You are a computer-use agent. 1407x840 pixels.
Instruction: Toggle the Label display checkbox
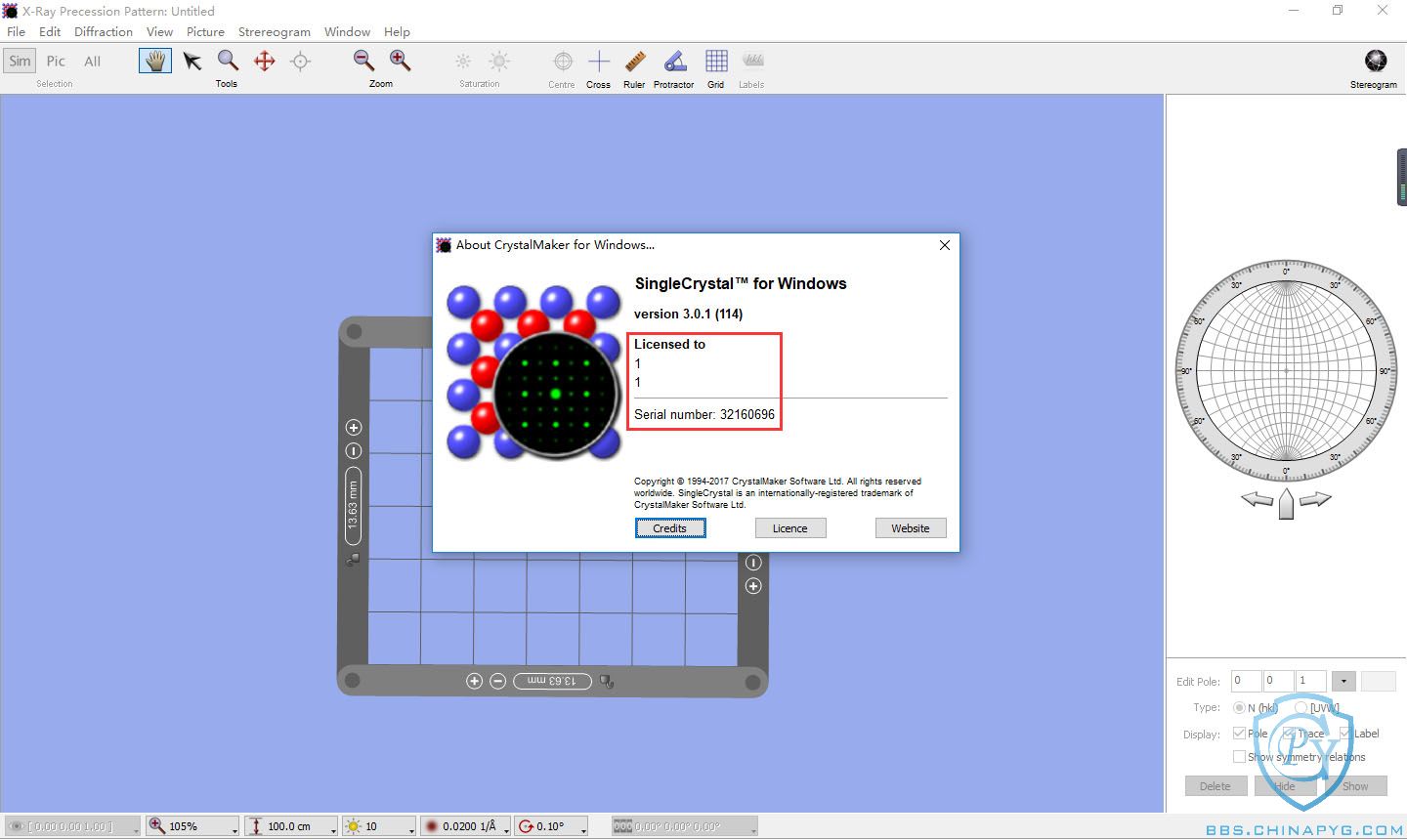[x=1345, y=733]
